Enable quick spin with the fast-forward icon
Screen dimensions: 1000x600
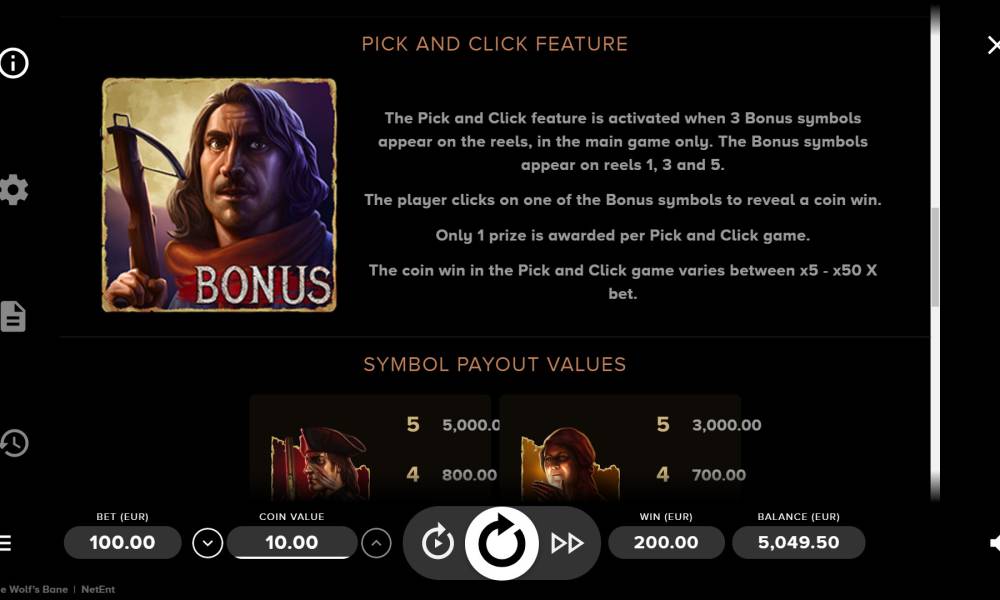tap(567, 543)
